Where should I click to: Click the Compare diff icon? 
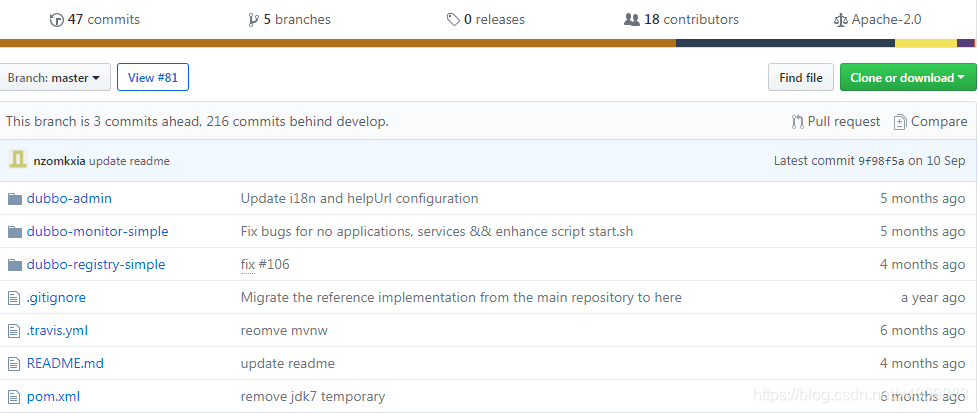[x=900, y=122]
